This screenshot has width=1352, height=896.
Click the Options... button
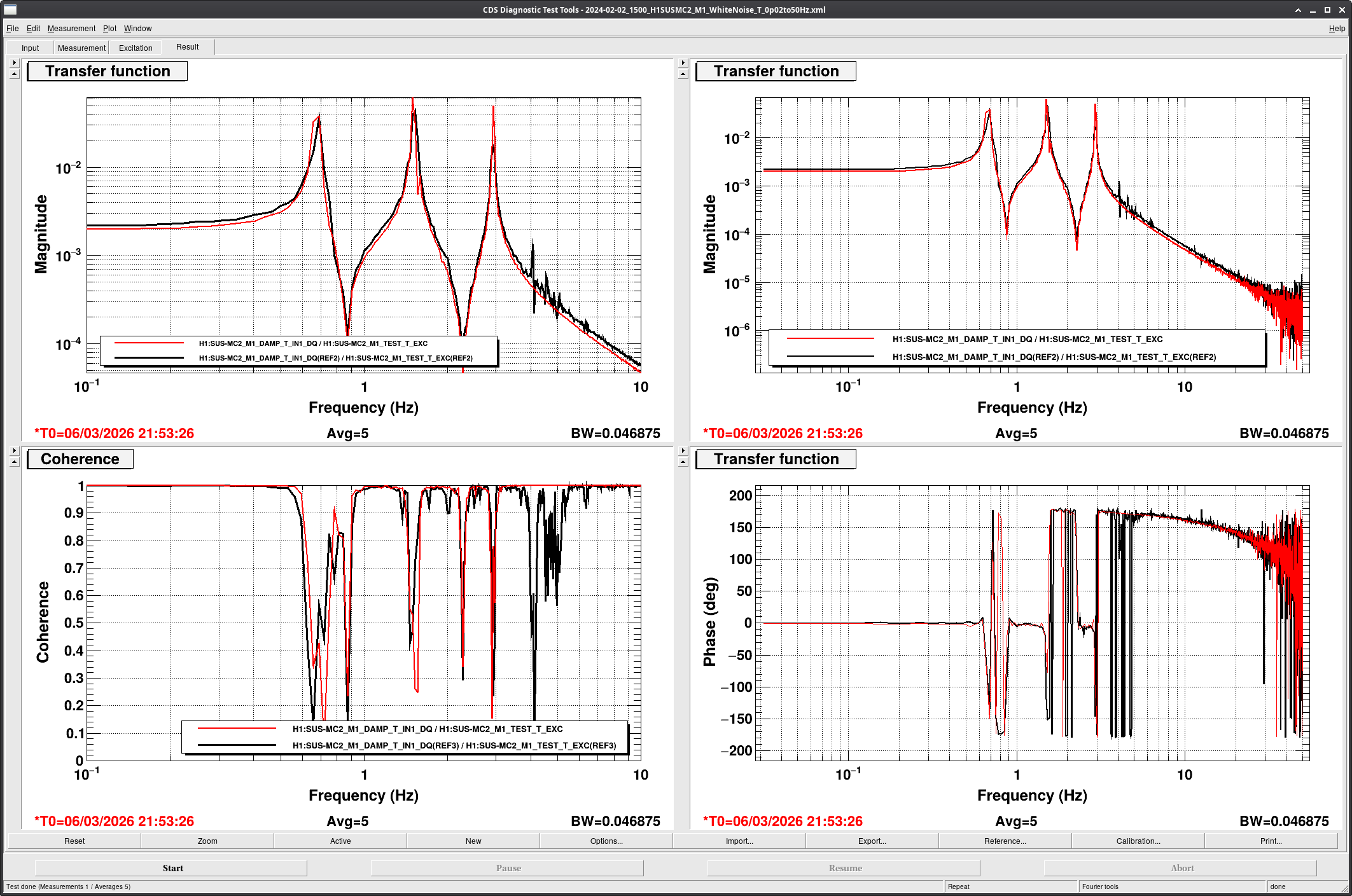point(606,841)
